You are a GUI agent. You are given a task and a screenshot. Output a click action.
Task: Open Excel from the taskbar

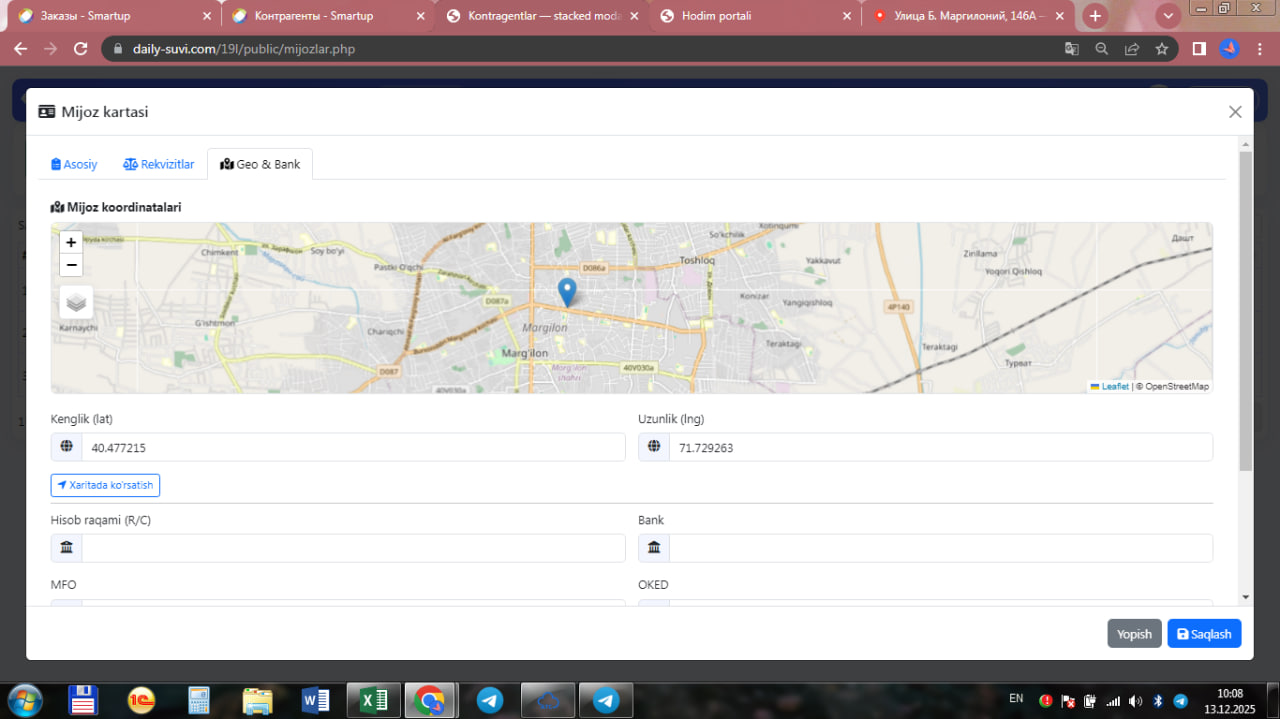[374, 701]
